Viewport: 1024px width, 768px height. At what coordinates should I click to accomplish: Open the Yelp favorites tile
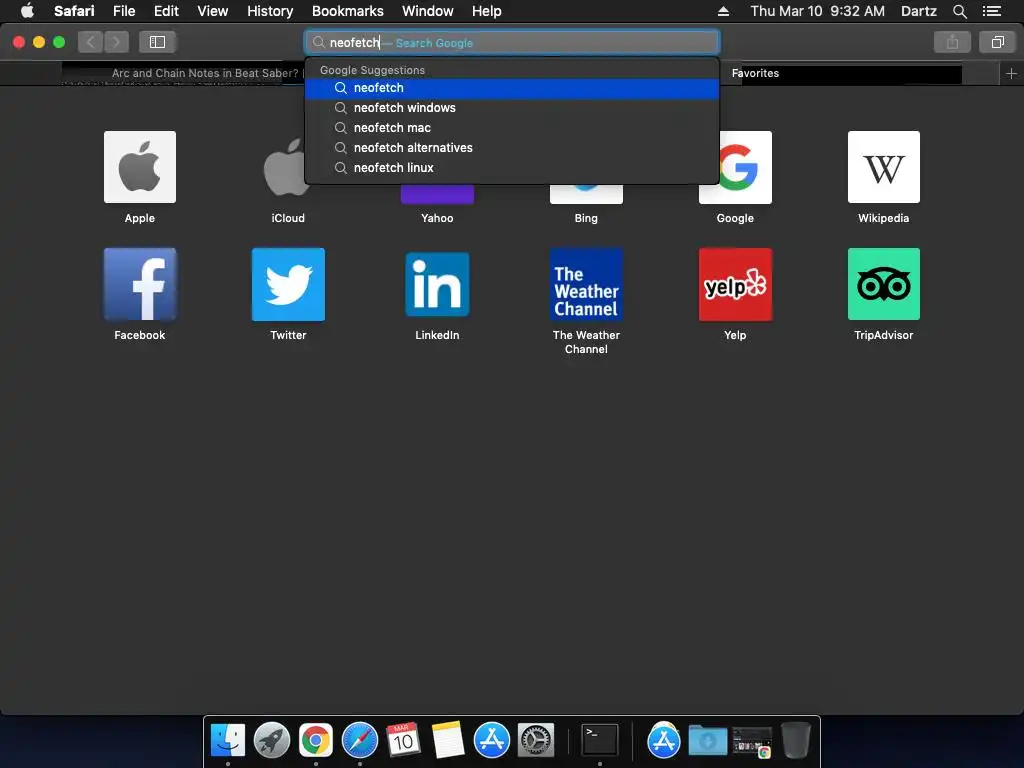(735, 284)
